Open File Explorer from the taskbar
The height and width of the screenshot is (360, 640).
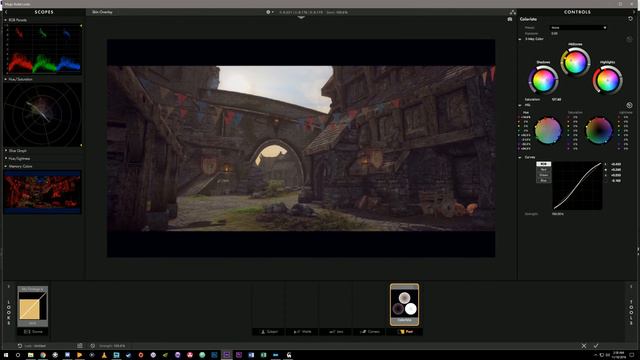[31, 355]
